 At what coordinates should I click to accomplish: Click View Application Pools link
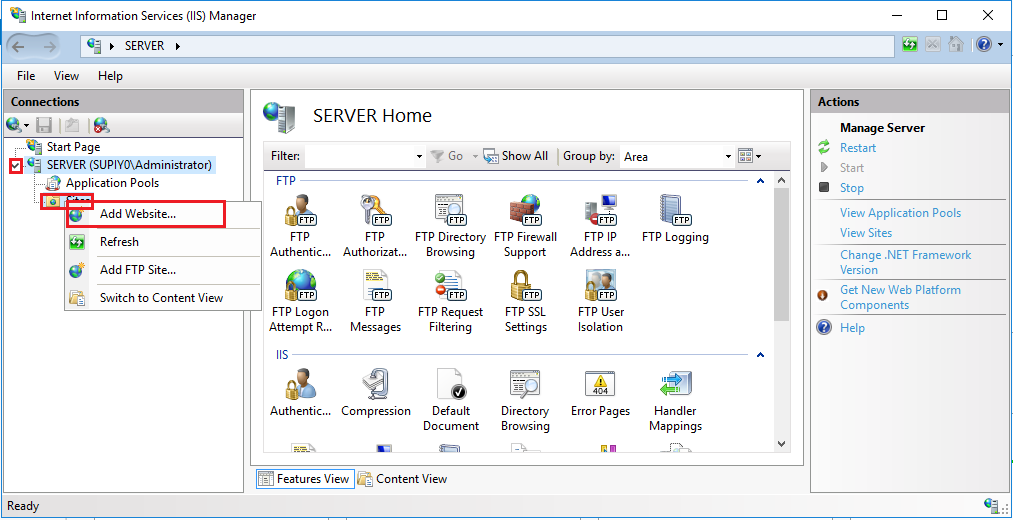point(900,213)
